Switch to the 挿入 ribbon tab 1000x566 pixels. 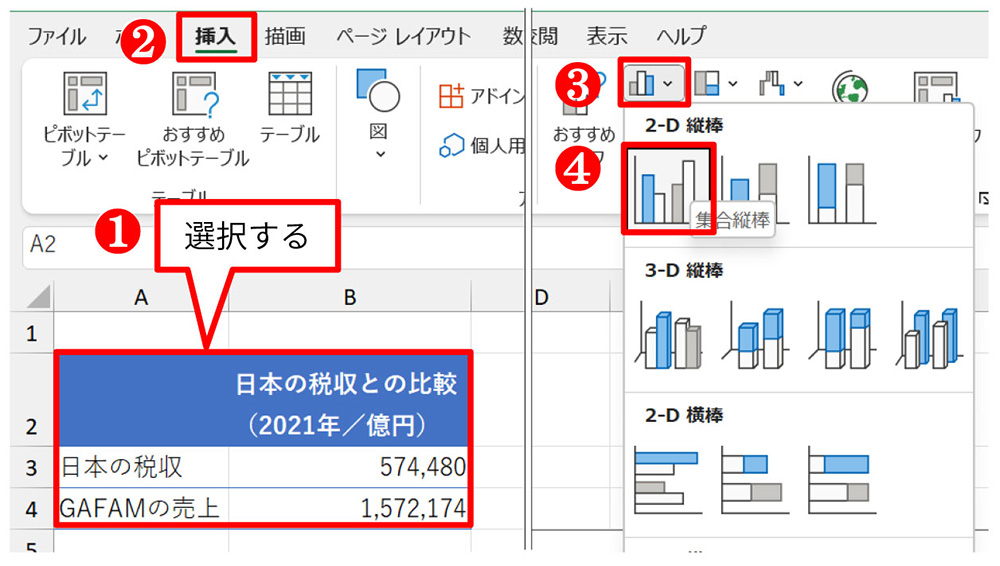point(216,37)
